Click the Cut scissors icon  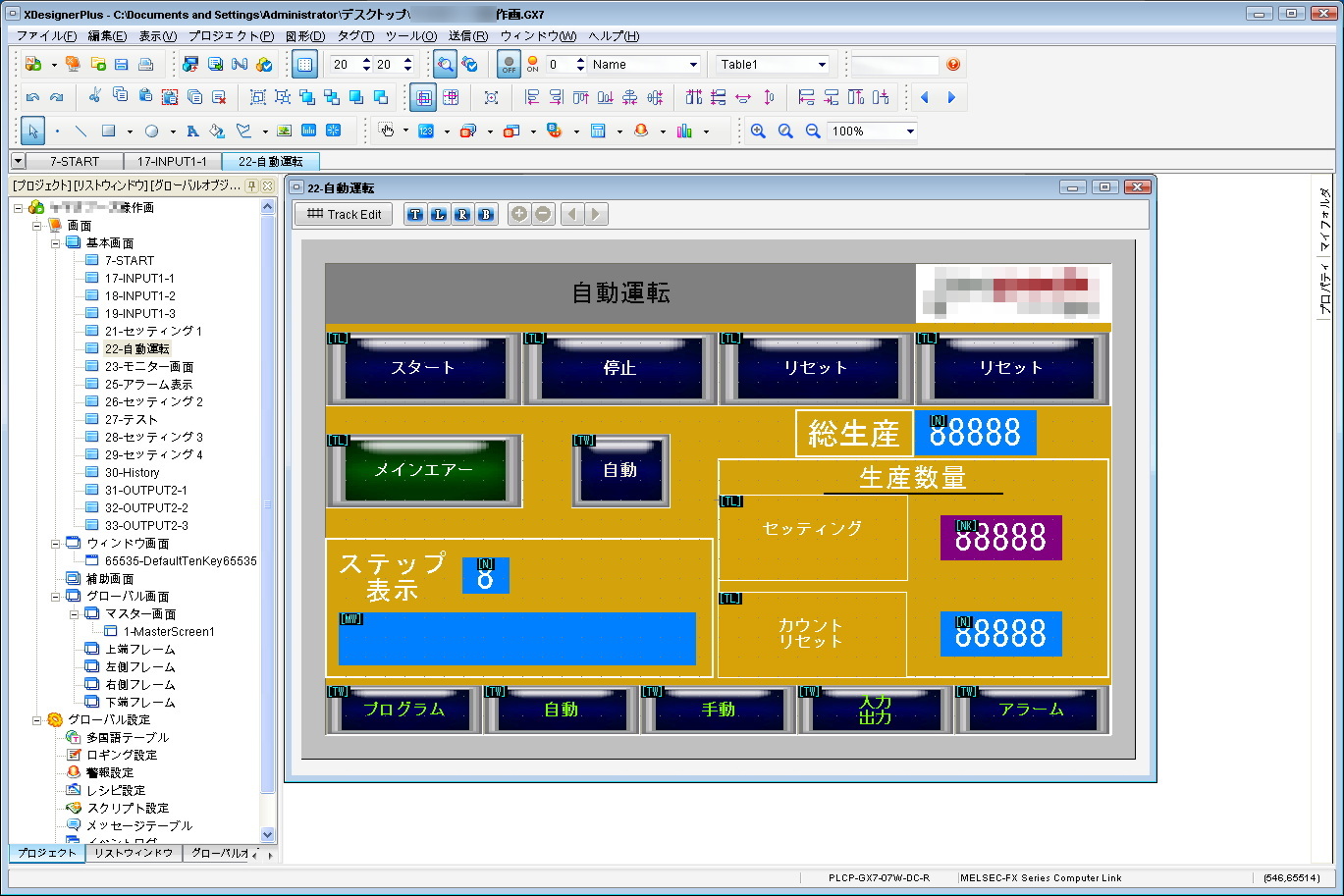[x=95, y=97]
